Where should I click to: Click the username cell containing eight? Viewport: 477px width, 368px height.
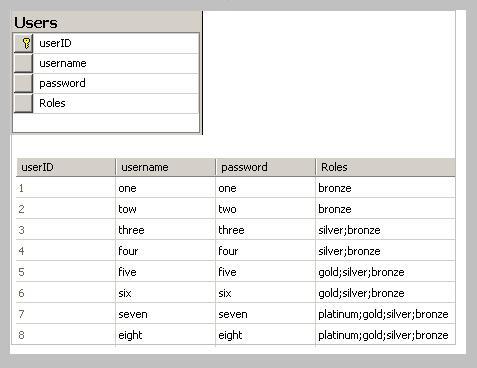pos(165,335)
